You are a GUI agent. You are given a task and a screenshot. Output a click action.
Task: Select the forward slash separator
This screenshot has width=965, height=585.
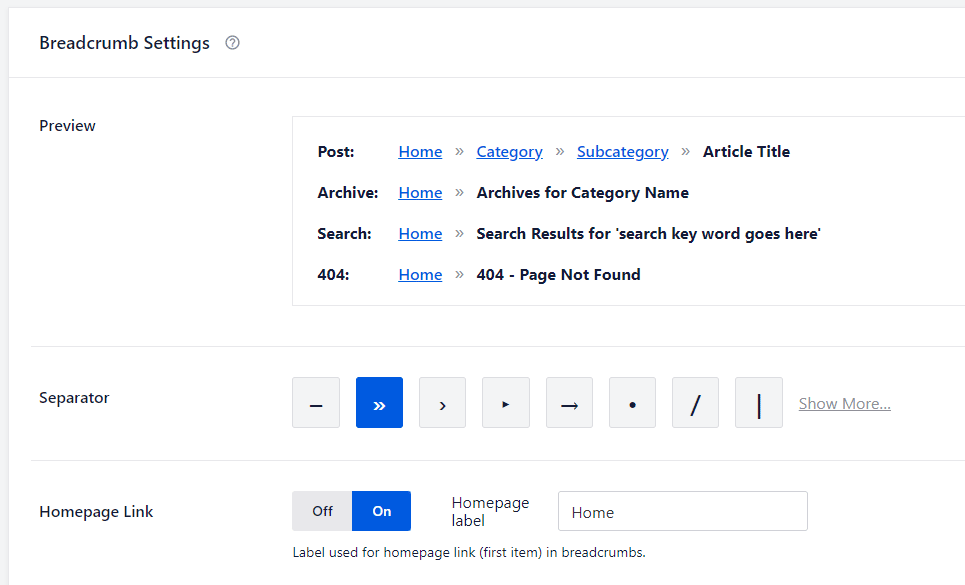click(695, 403)
